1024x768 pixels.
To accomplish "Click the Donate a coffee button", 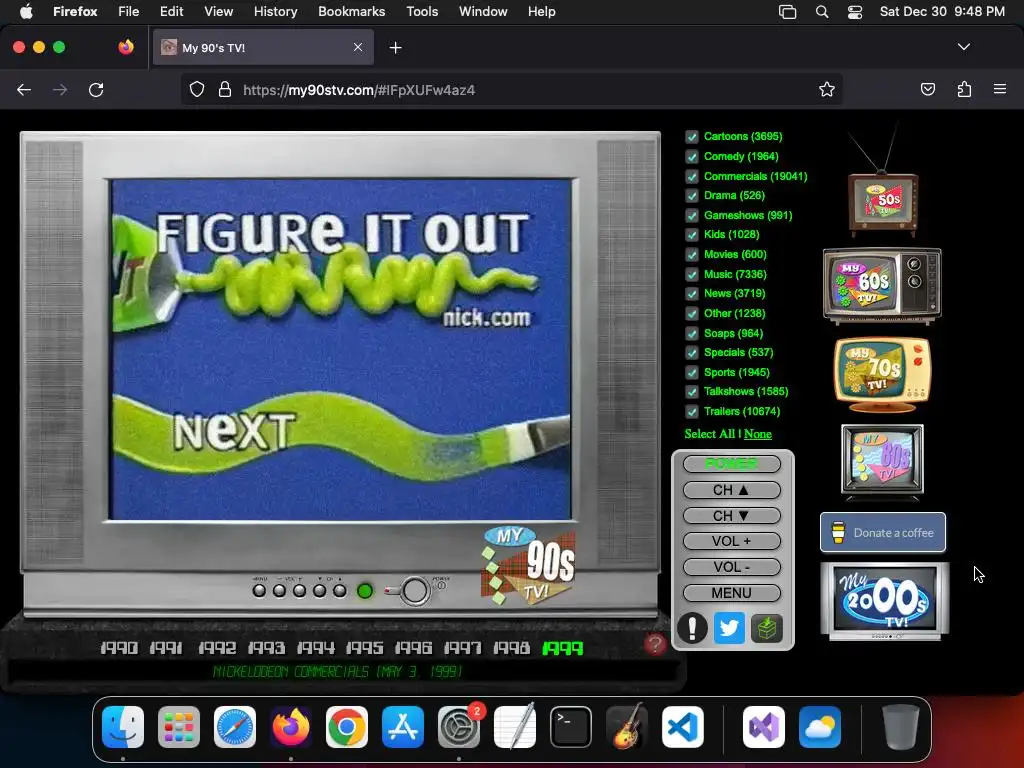I will [x=883, y=532].
